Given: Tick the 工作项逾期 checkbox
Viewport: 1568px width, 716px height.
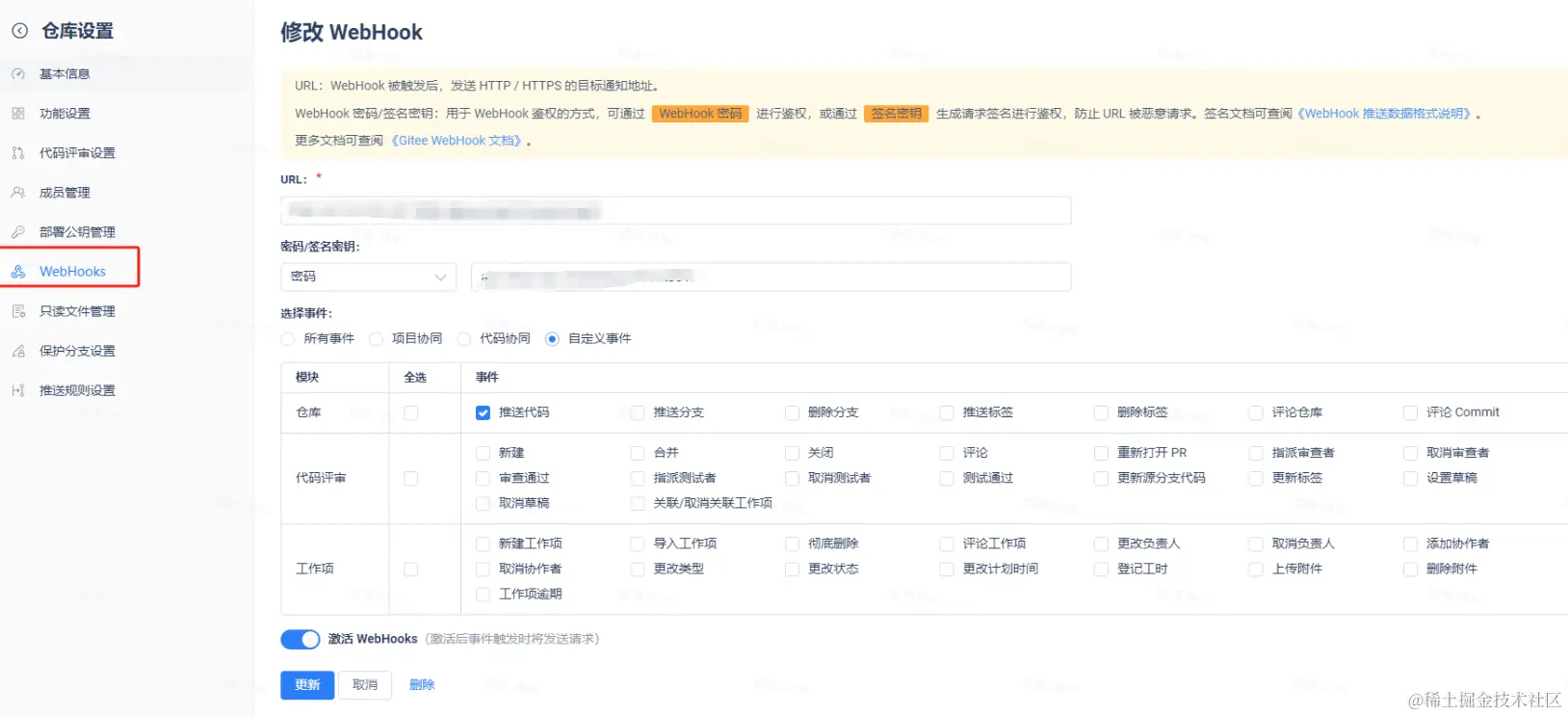Looking at the screenshot, I should (x=483, y=595).
